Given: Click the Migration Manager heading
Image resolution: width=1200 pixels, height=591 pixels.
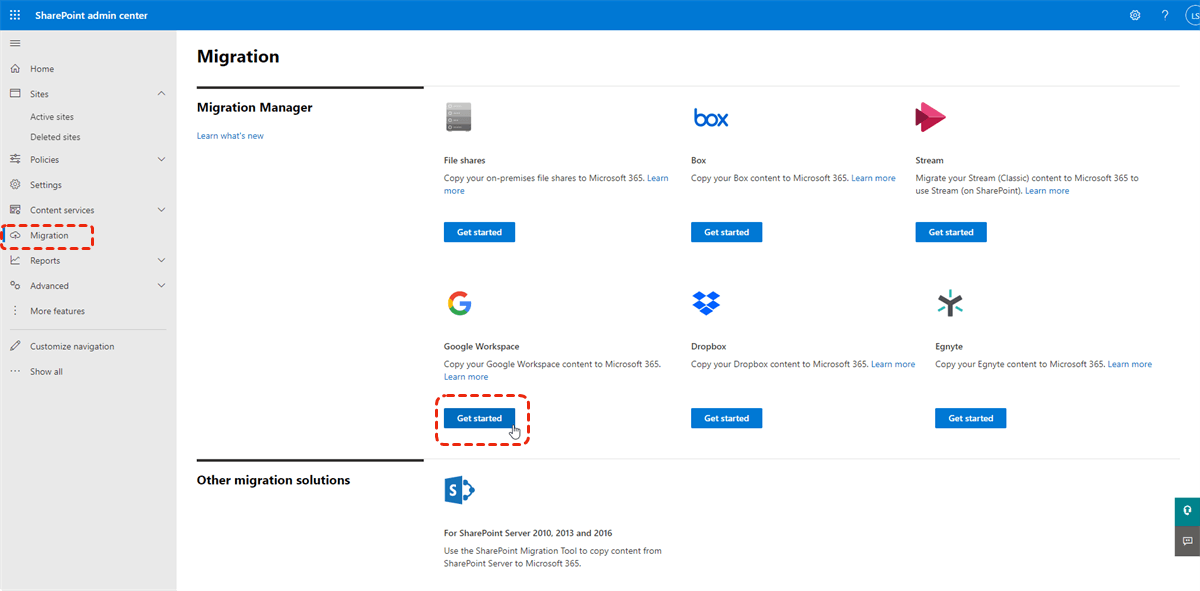Looking at the screenshot, I should [255, 107].
